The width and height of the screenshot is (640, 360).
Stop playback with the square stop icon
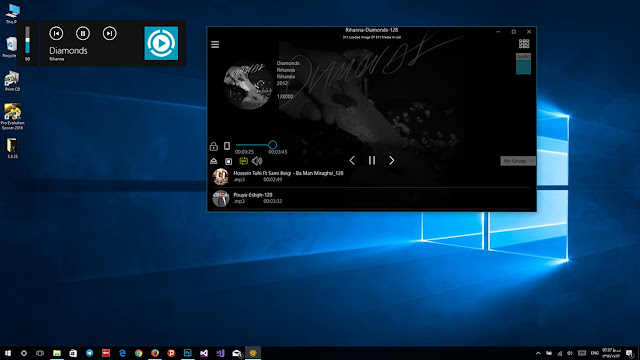(x=229, y=161)
